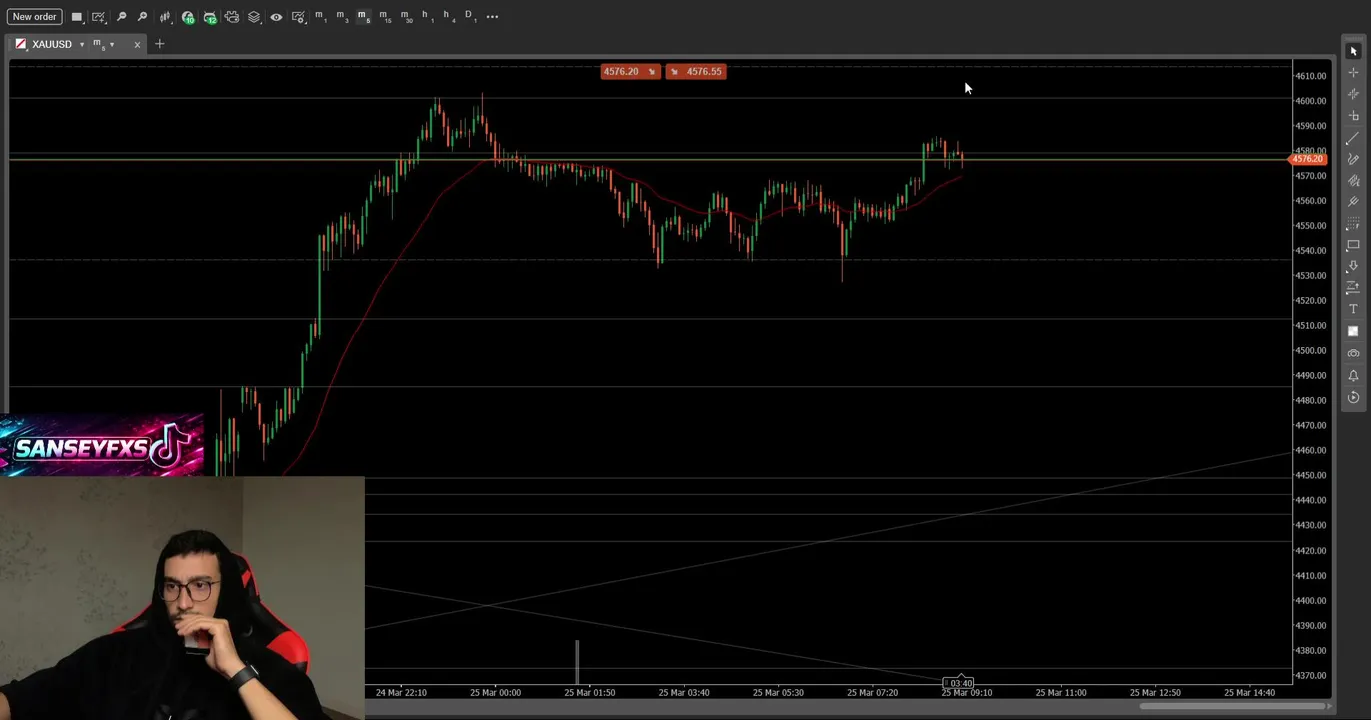Click the 4450.00 price axis label
Screen dimensions: 1371x720
tap(1311, 476)
